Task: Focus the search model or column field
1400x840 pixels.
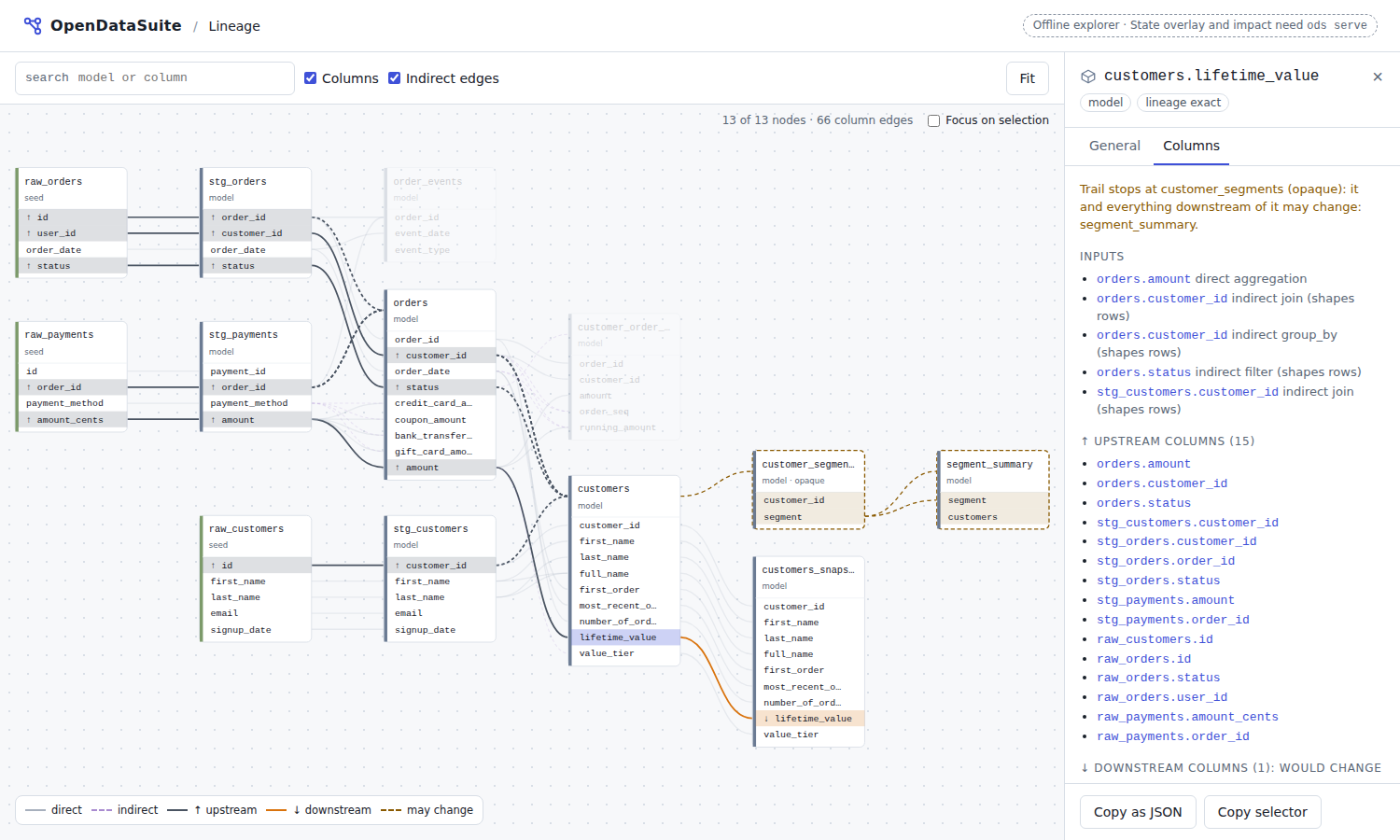Action: (x=155, y=78)
